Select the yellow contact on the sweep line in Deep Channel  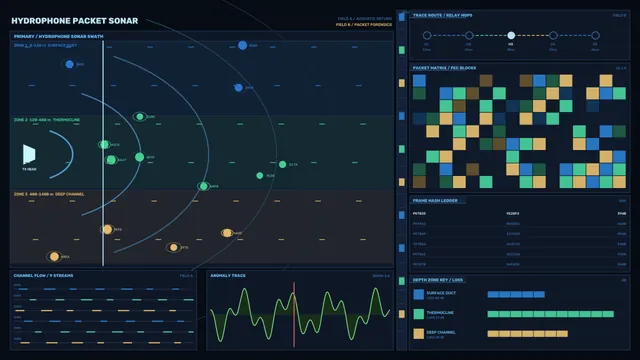pyautogui.click(x=107, y=229)
